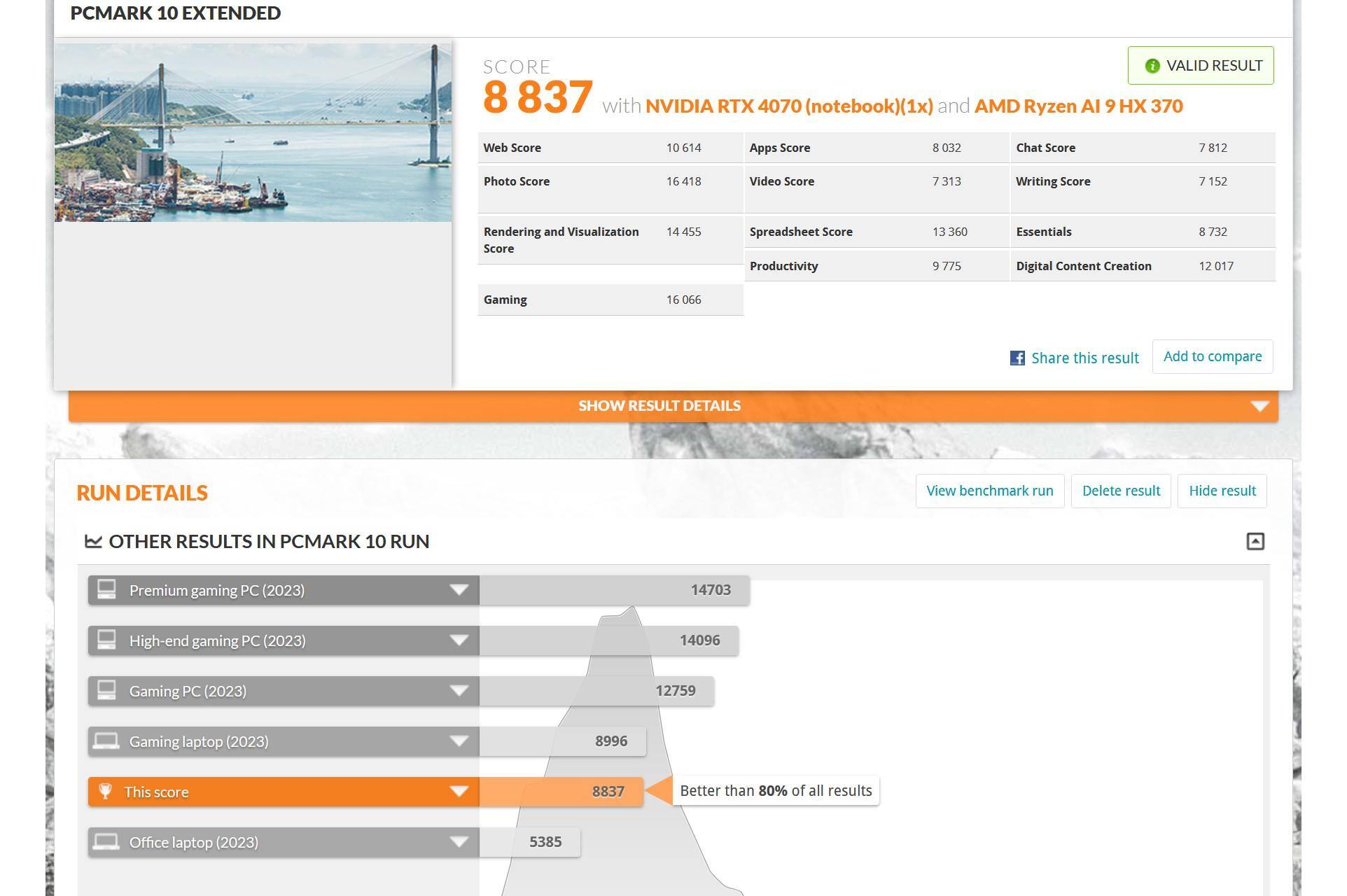Expand the Office laptop (2023) dropdown arrow
Viewport: 1347px width, 896px height.
click(459, 841)
